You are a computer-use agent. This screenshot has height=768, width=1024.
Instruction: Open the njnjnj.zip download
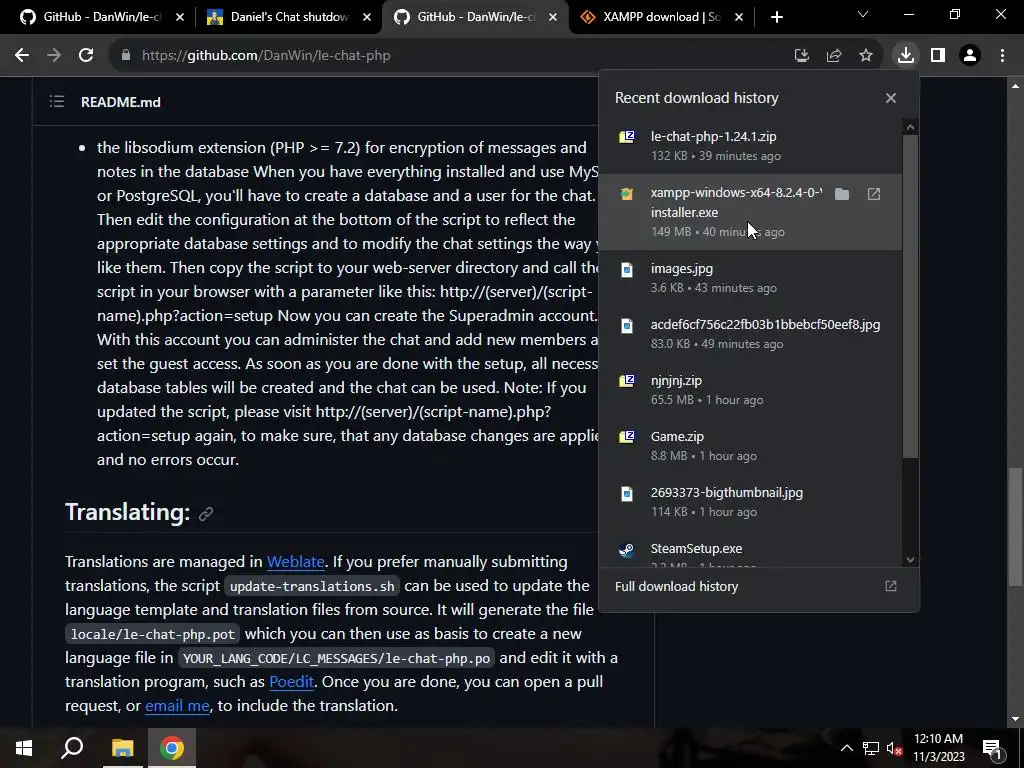(750, 390)
